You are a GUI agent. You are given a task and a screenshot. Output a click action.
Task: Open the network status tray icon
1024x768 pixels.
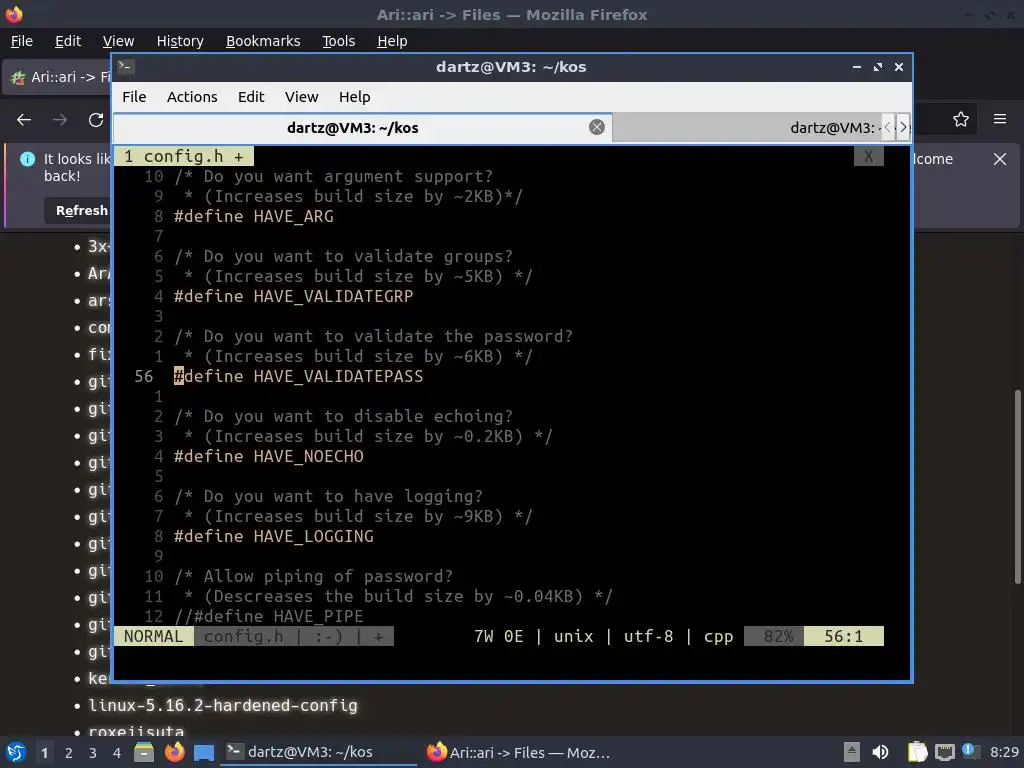click(944, 752)
